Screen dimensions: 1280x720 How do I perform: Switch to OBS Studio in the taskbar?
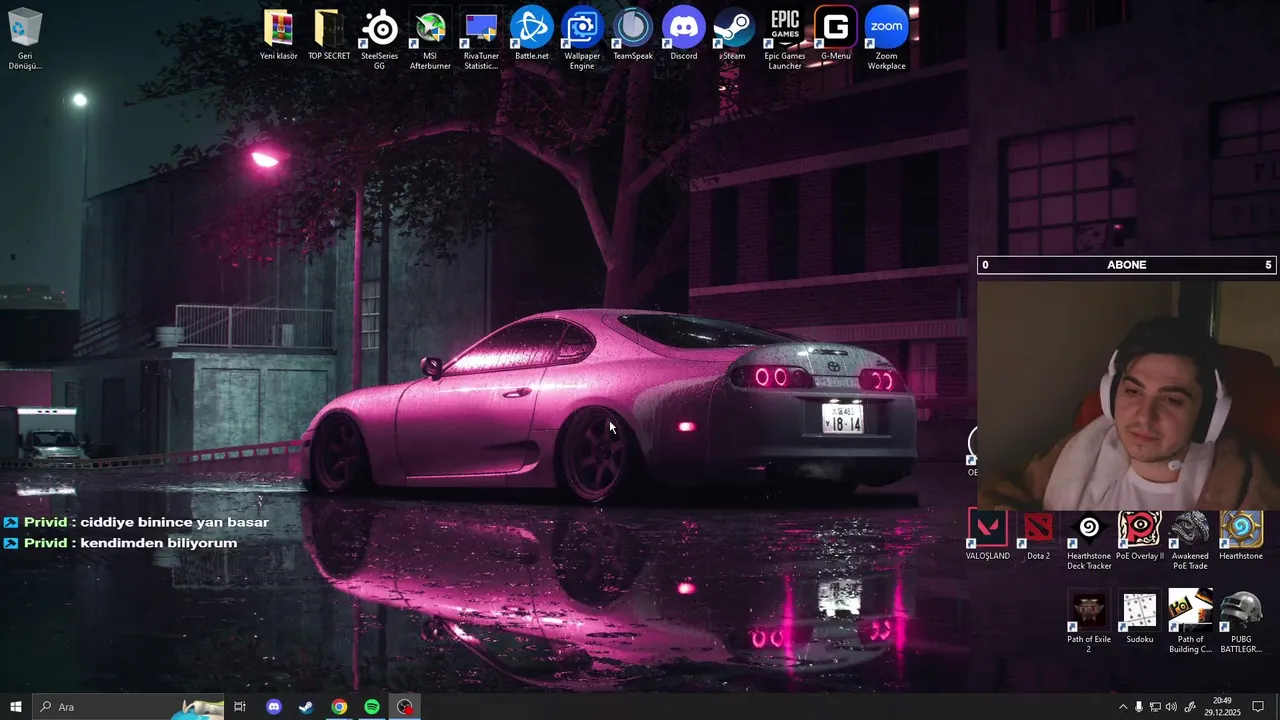pyautogui.click(x=404, y=707)
